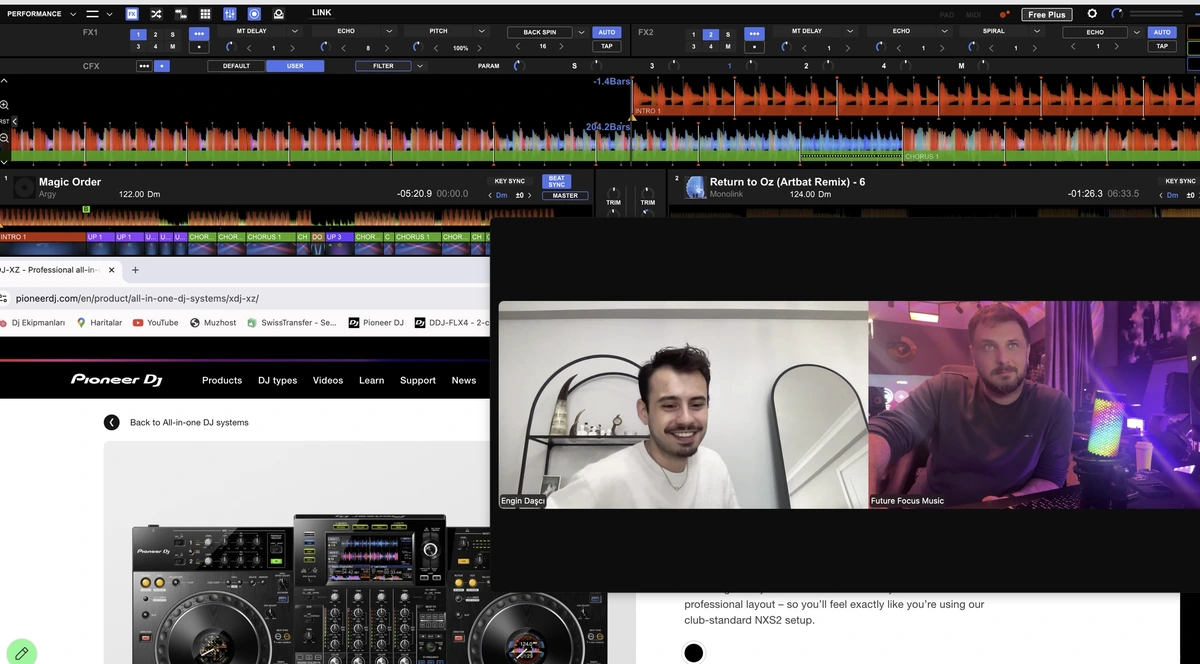
Task: Open rekordbox settings gear icon
Action: point(1092,14)
